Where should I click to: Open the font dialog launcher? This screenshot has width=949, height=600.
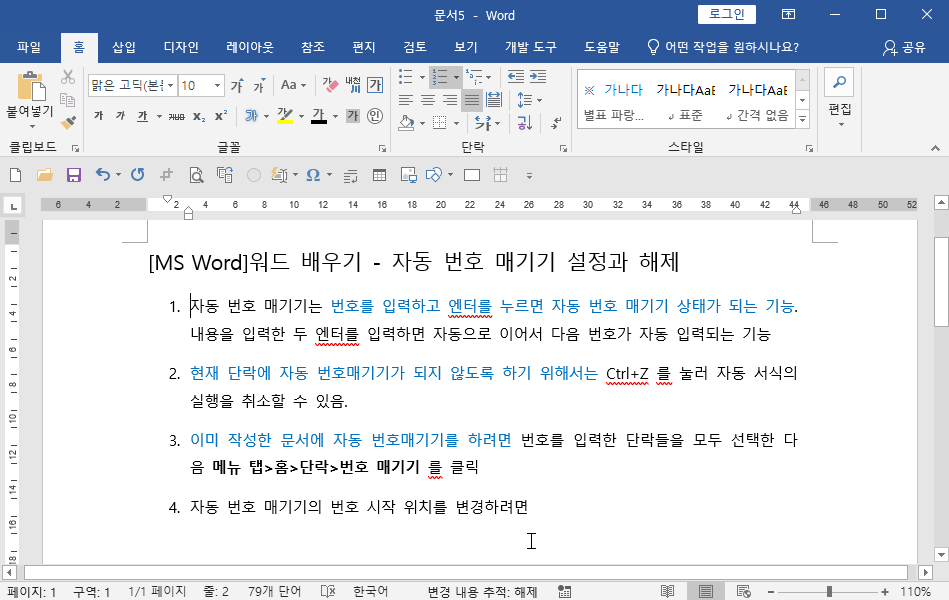click(383, 148)
